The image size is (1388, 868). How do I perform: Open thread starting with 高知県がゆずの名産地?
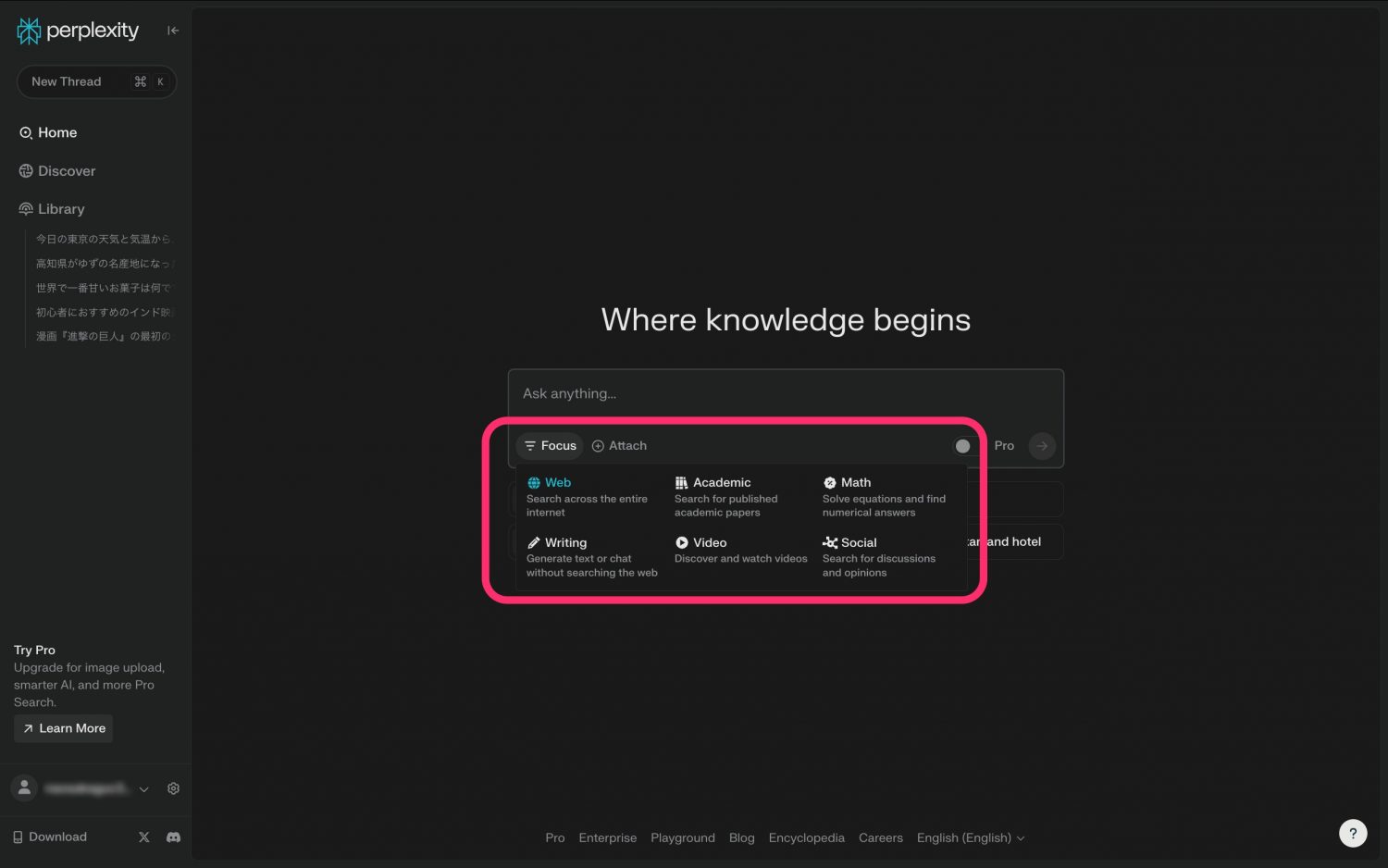pyautogui.click(x=104, y=264)
